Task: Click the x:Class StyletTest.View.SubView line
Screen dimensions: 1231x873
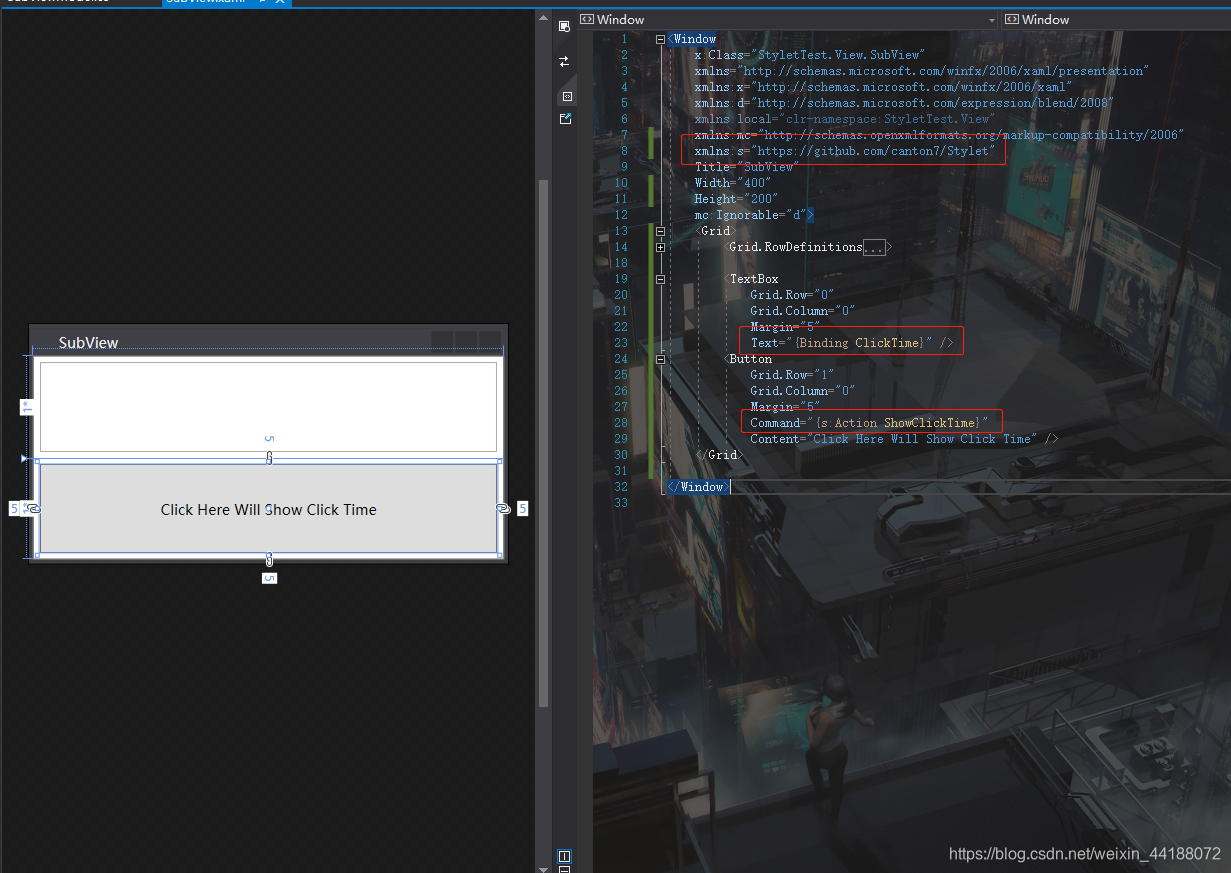Action: pyautogui.click(x=809, y=55)
